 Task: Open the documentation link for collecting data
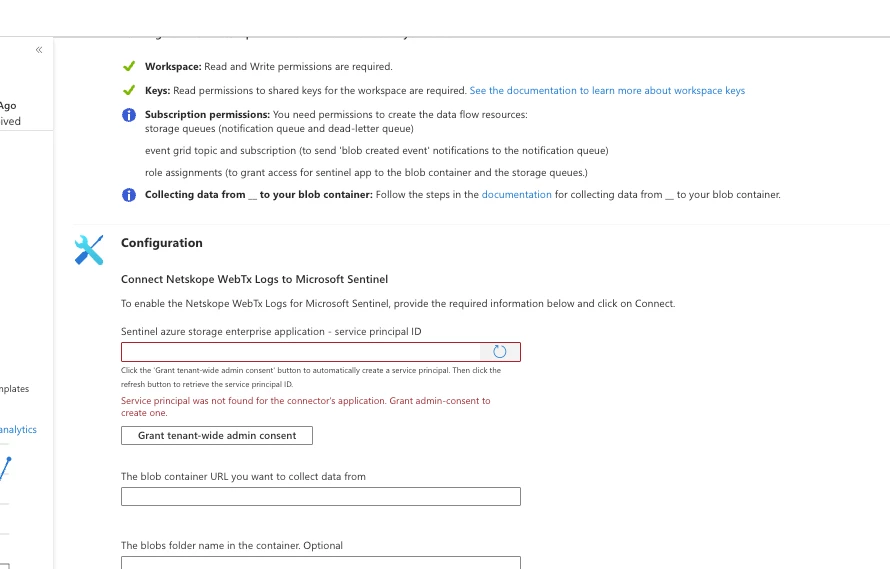[517, 194]
